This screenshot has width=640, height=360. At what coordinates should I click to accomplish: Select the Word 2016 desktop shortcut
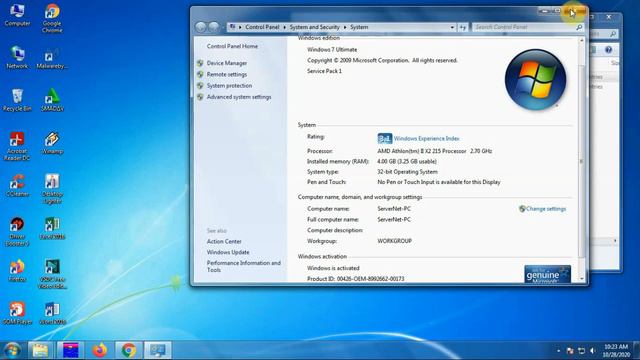[x=52, y=313]
